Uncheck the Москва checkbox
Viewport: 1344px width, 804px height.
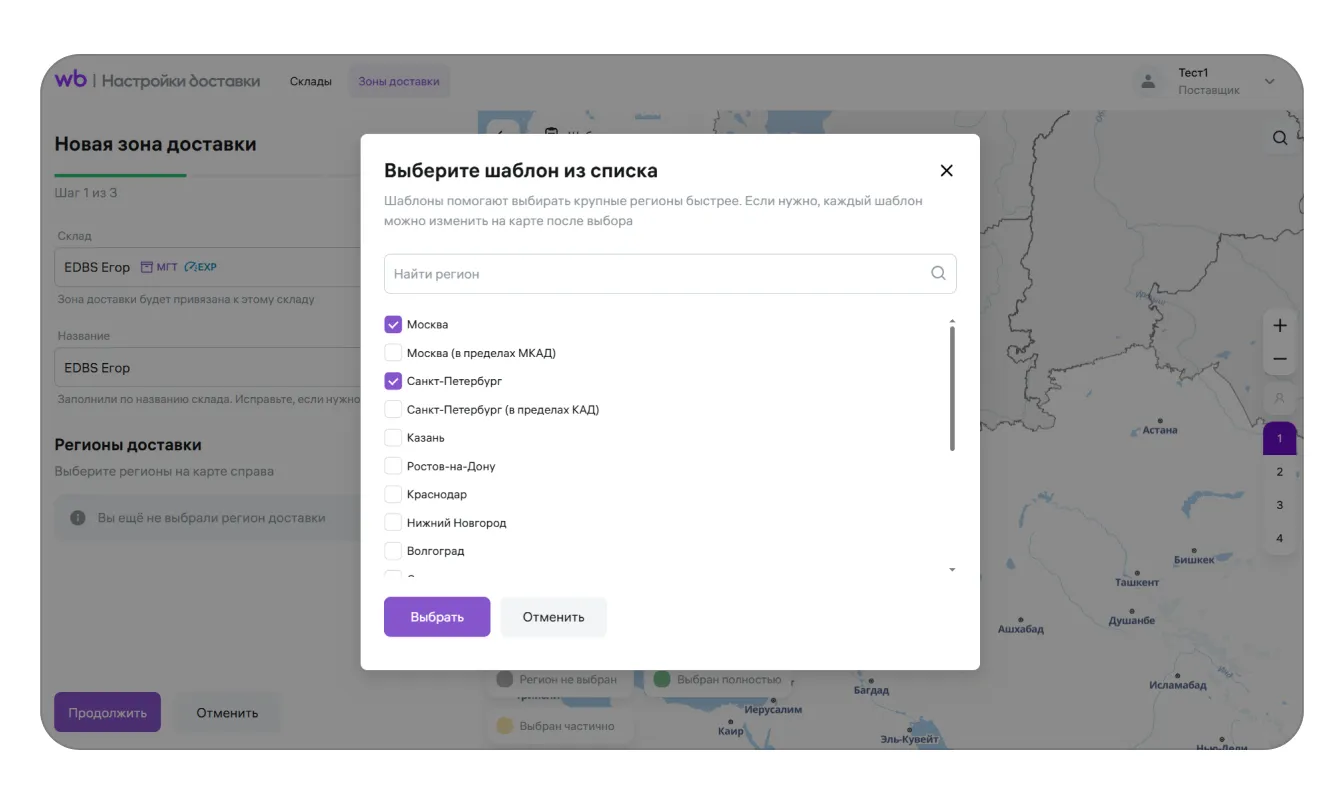(393, 325)
